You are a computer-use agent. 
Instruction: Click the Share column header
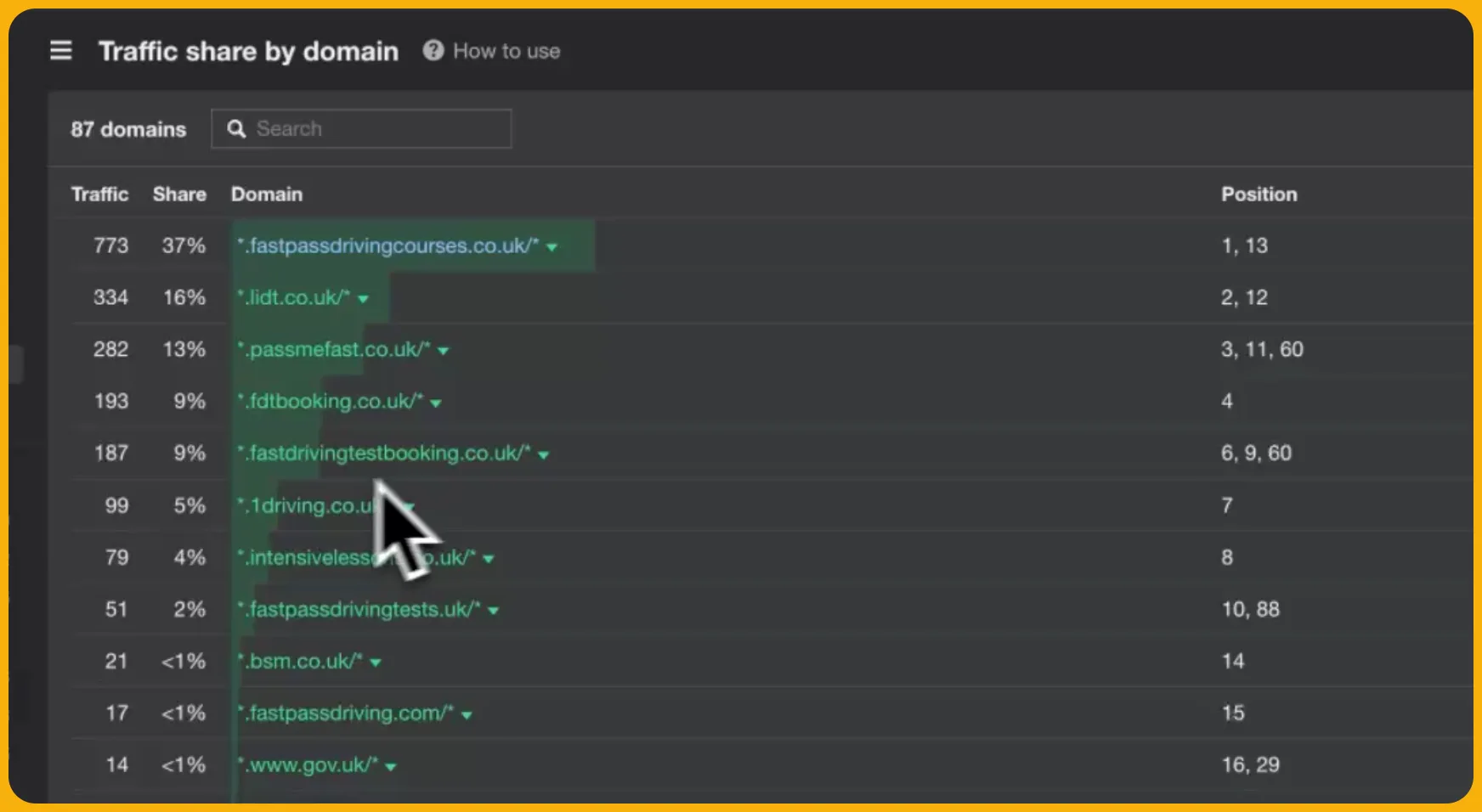pos(179,194)
